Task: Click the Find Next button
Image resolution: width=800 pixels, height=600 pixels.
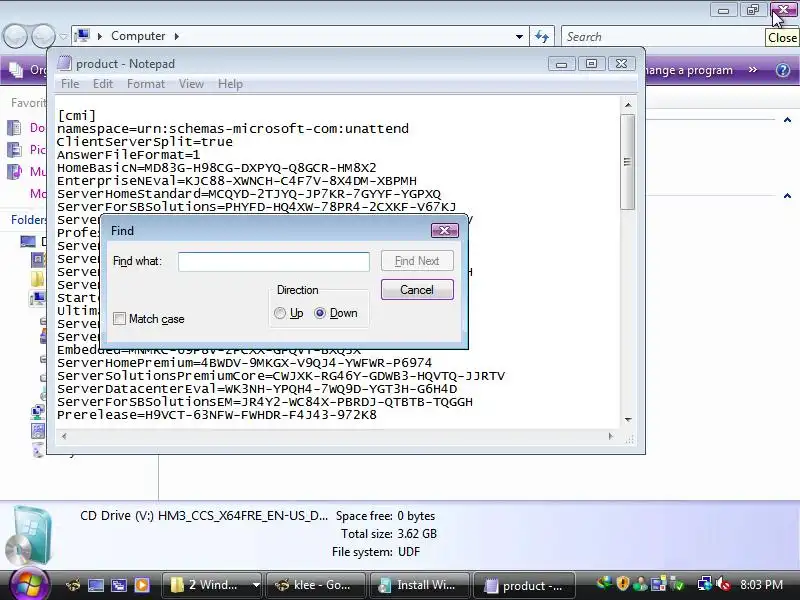Action: click(x=417, y=261)
